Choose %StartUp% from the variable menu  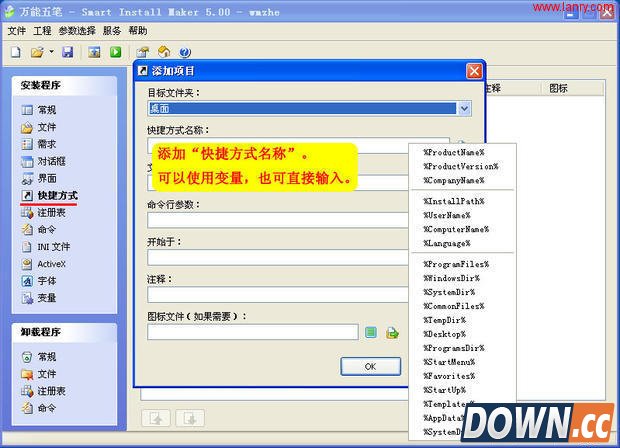pyautogui.click(x=444, y=390)
